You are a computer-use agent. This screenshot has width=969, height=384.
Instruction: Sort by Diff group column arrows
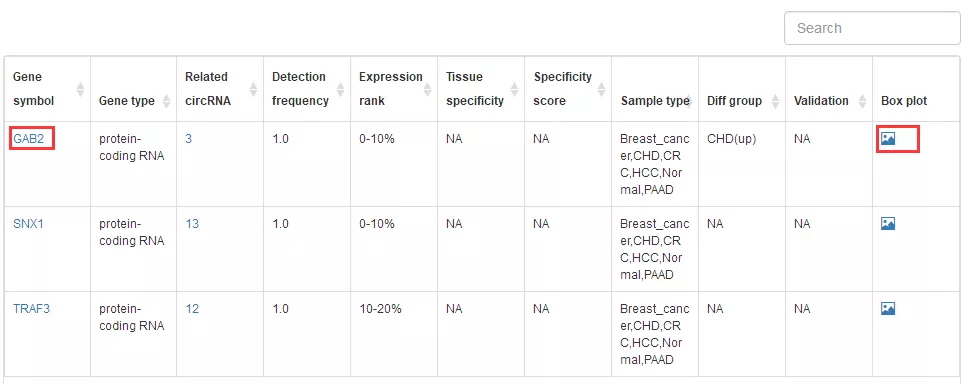(x=775, y=101)
